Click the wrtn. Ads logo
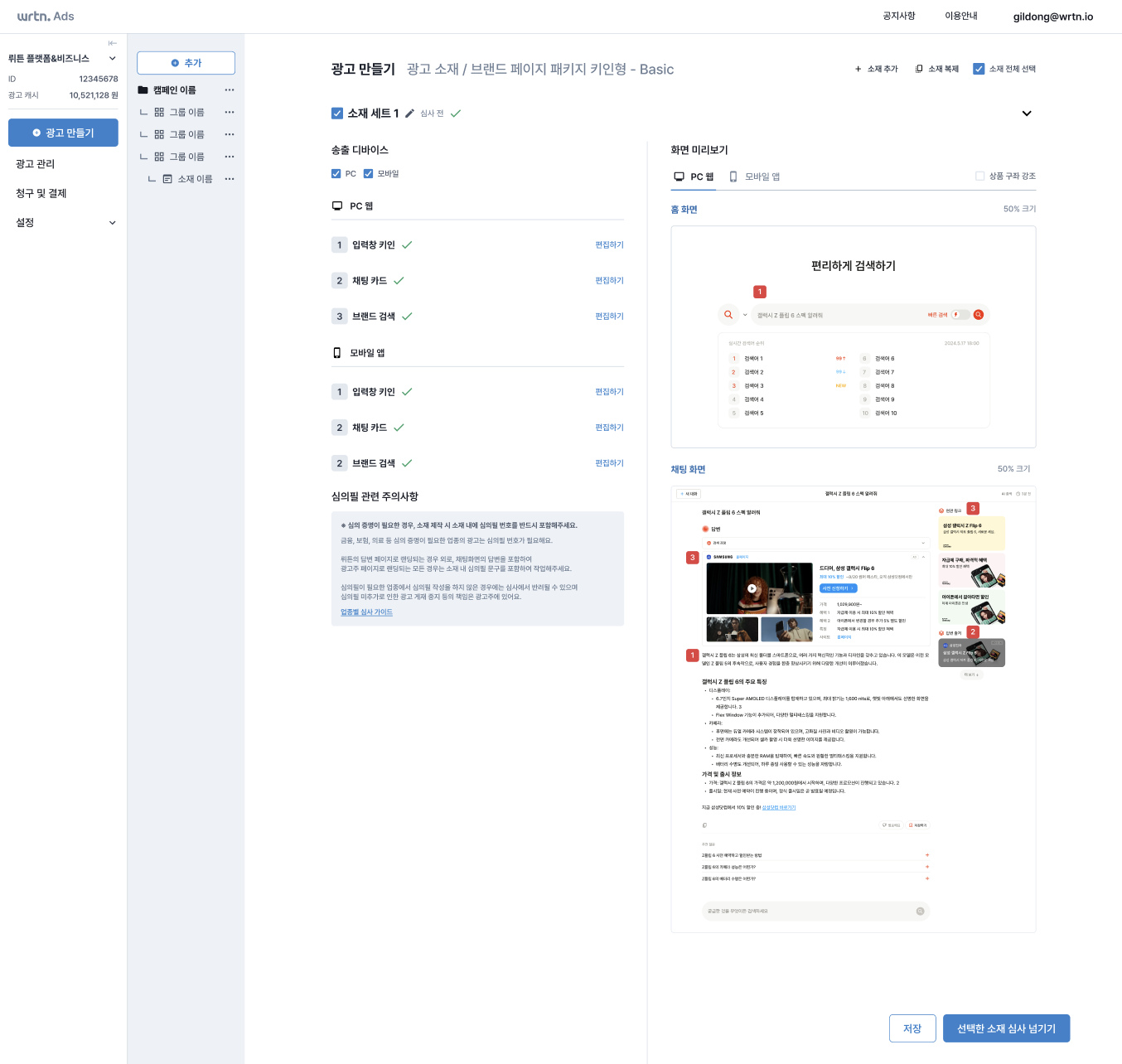Screen dimensions: 1122x1064 46,17
